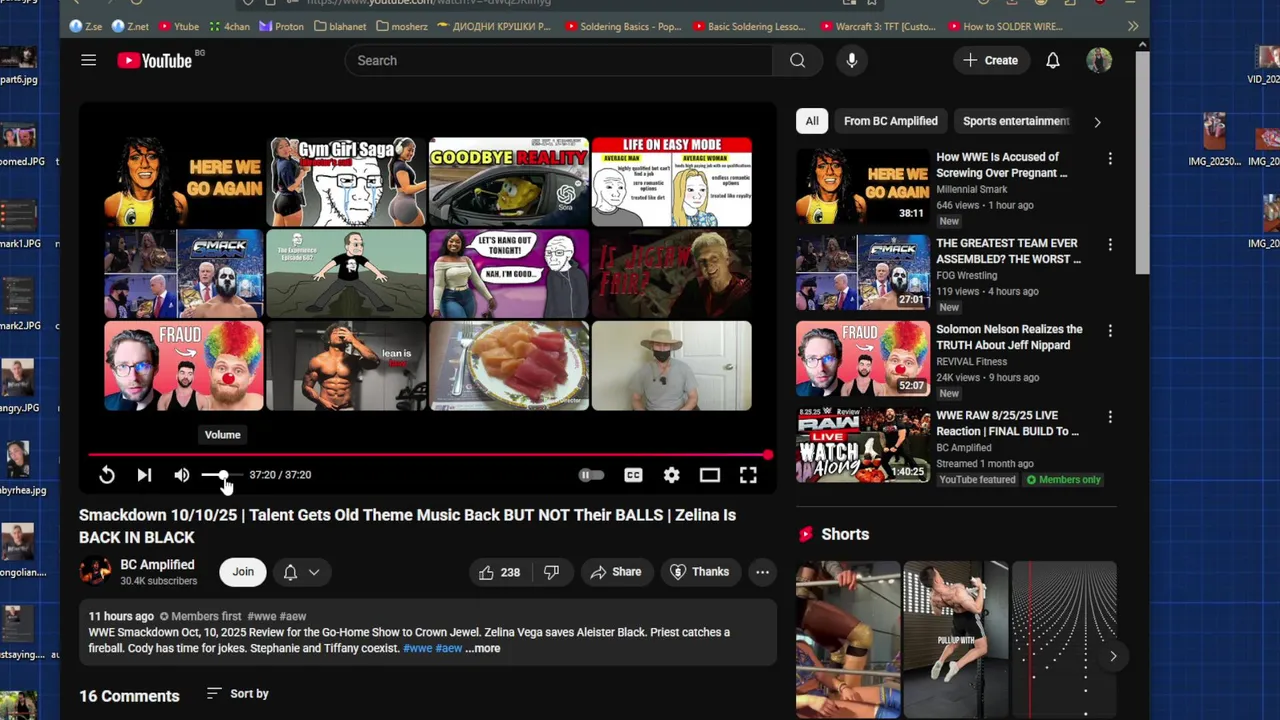The image size is (1280, 720).
Task: Skip to the next video
Action: click(x=144, y=475)
